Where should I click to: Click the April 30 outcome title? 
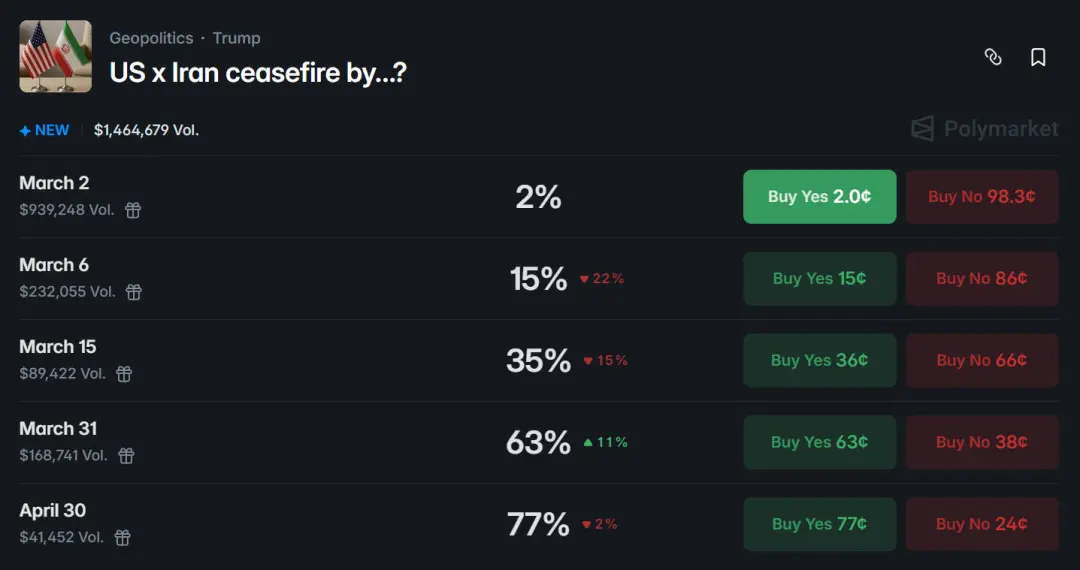tap(53, 510)
